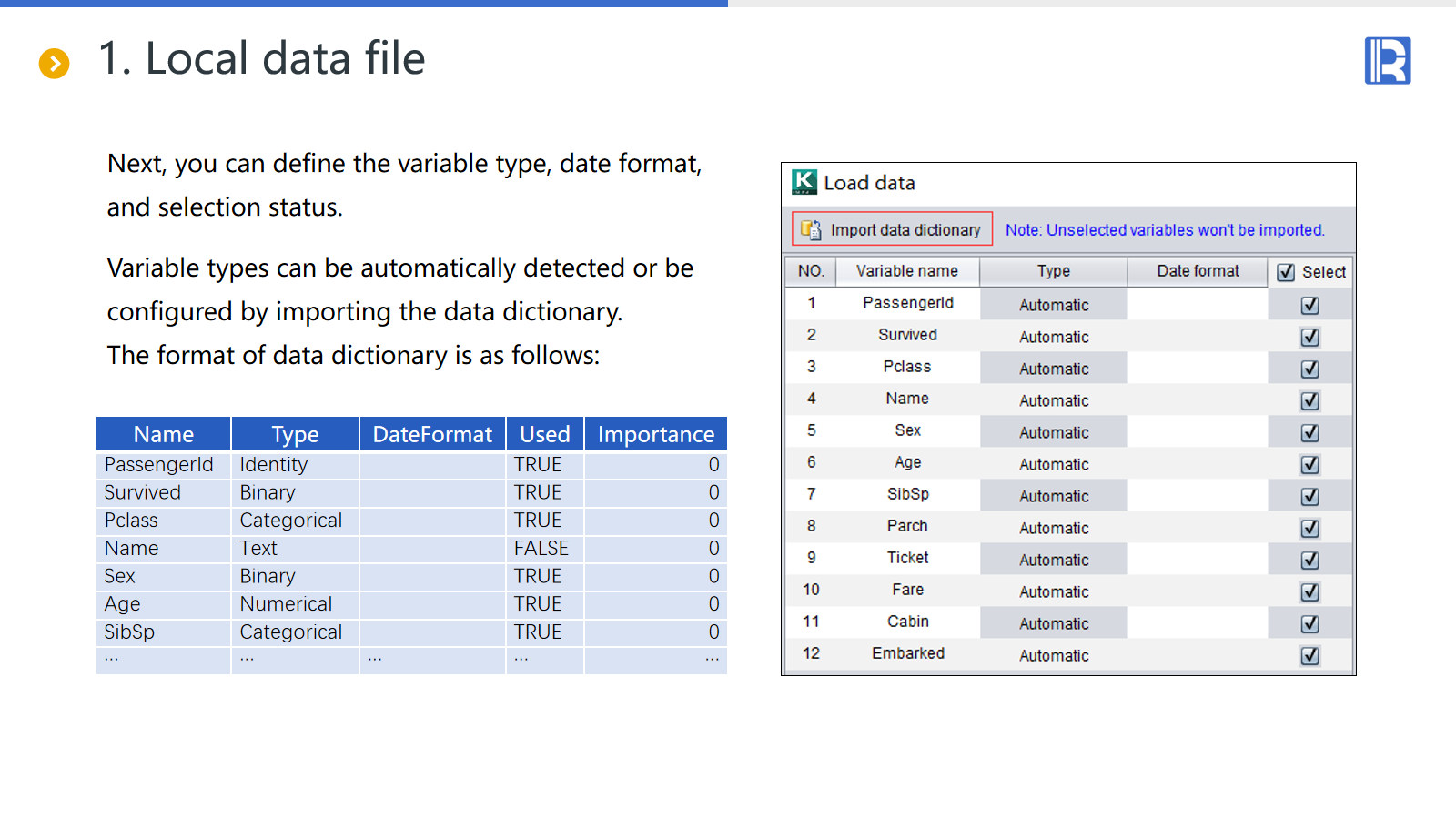1456x819 pixels.
Task: Click the Import data dictionary button
Action: 892,230
